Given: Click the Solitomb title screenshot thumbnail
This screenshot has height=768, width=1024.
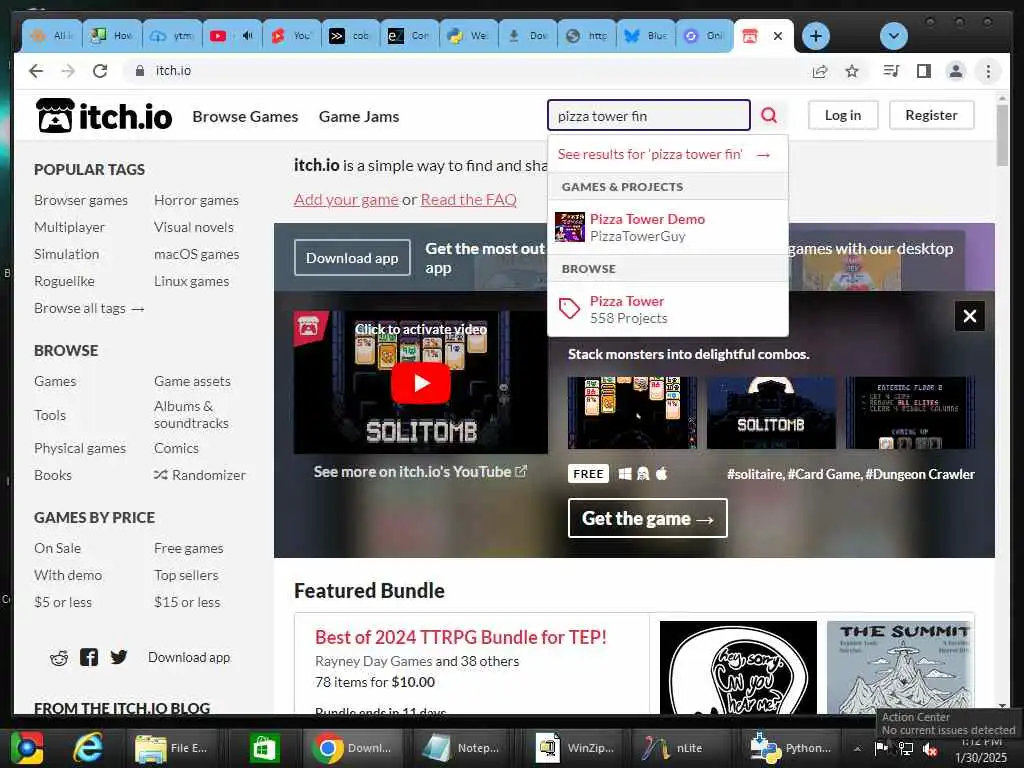Looking at the screenshot, I should [x=771, y=413].
